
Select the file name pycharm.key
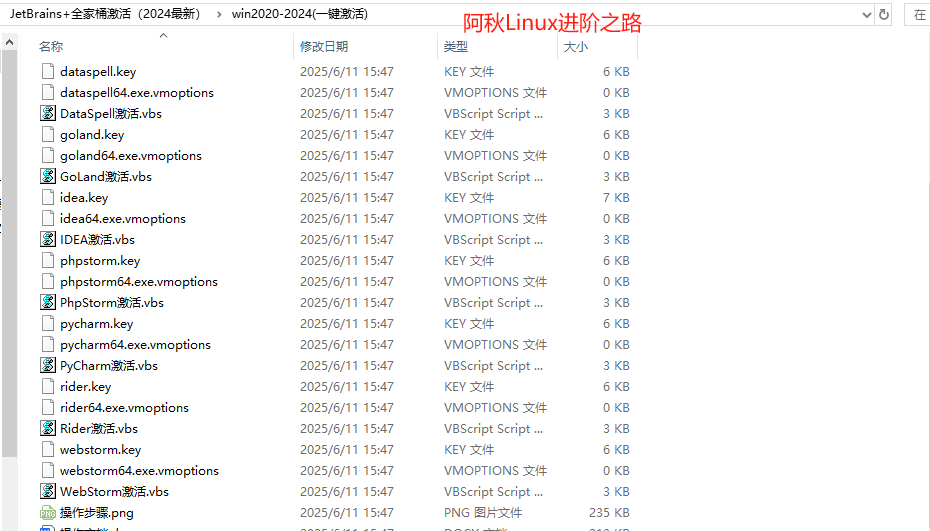point(97,323)
